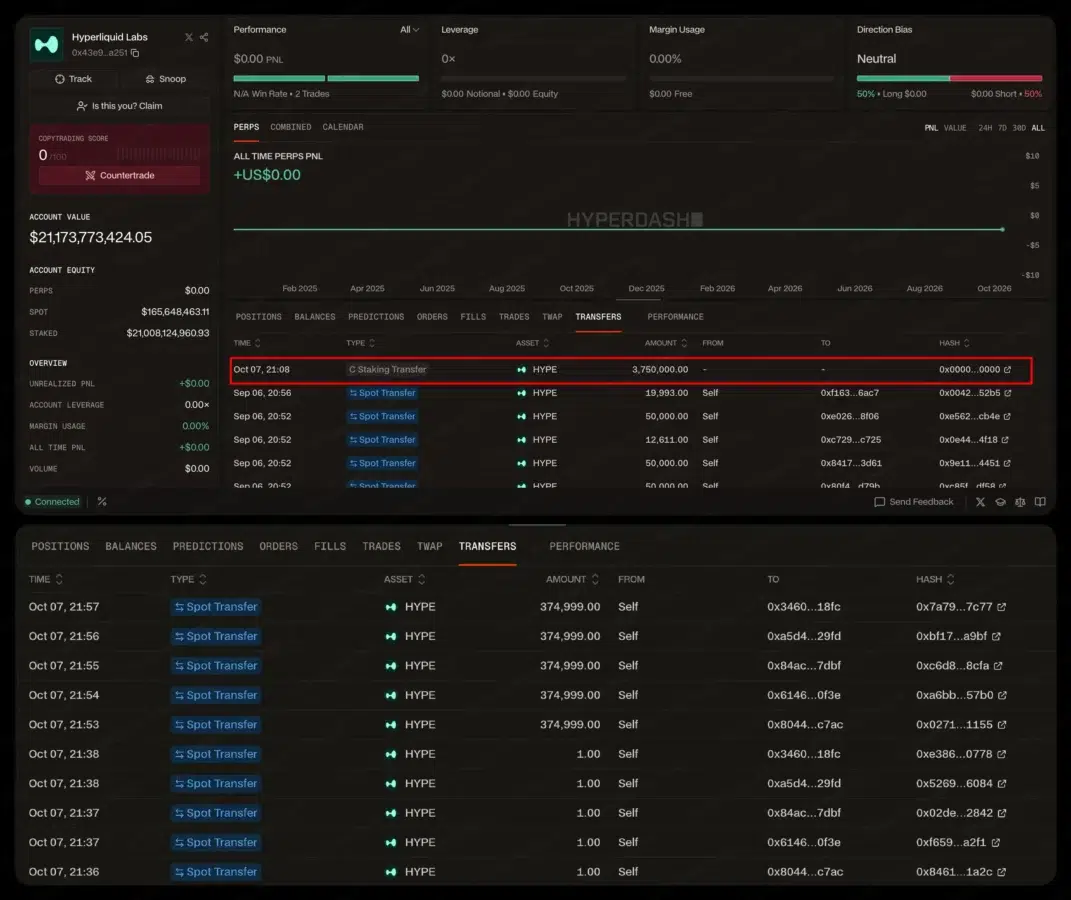Click Staking Transfer tag, Oct 07 21:08 row
The height and width of the screenshot is (900, 1071).
coord(387,369)
